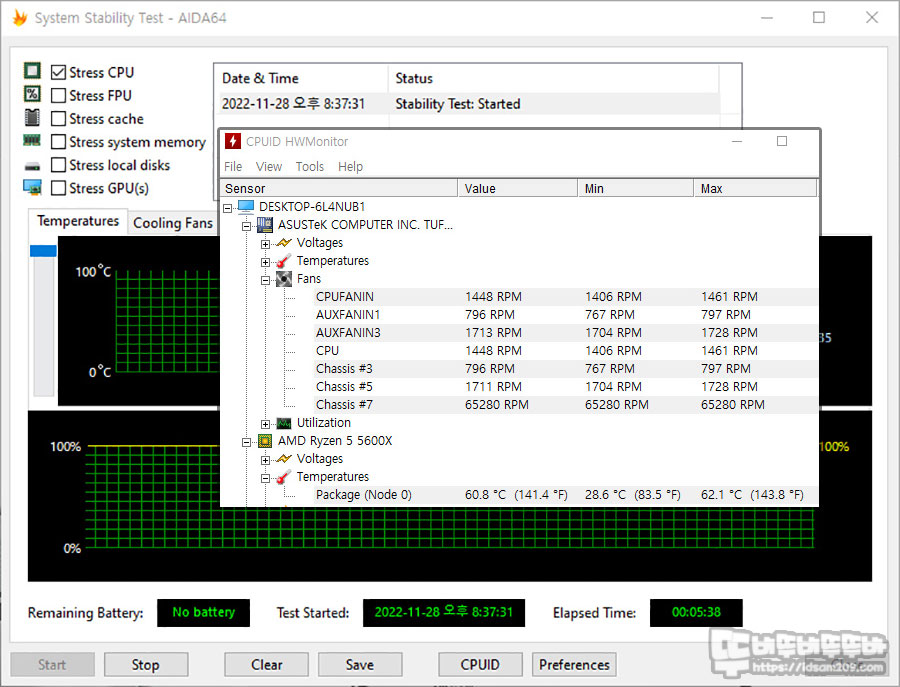Select the Chassis #7 fan row

point(565,405)
